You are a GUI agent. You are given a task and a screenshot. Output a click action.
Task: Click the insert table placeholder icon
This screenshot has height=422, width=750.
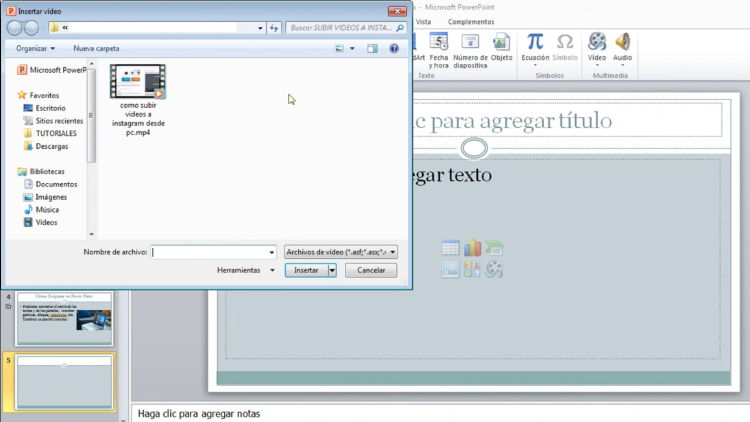[x=450, y=248]
